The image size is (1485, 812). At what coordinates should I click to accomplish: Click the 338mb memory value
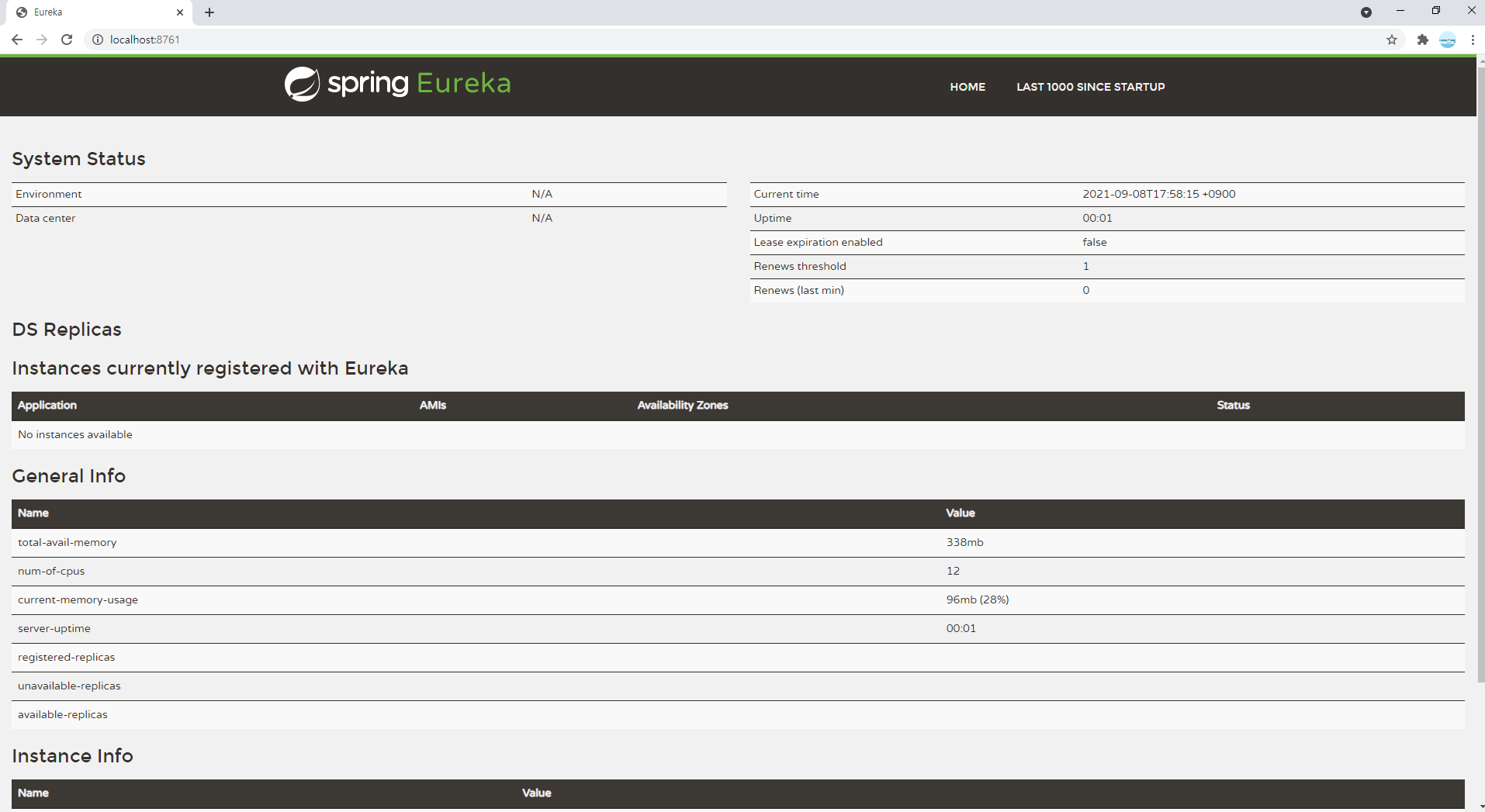pyautogui.click(x=964, y=542)
